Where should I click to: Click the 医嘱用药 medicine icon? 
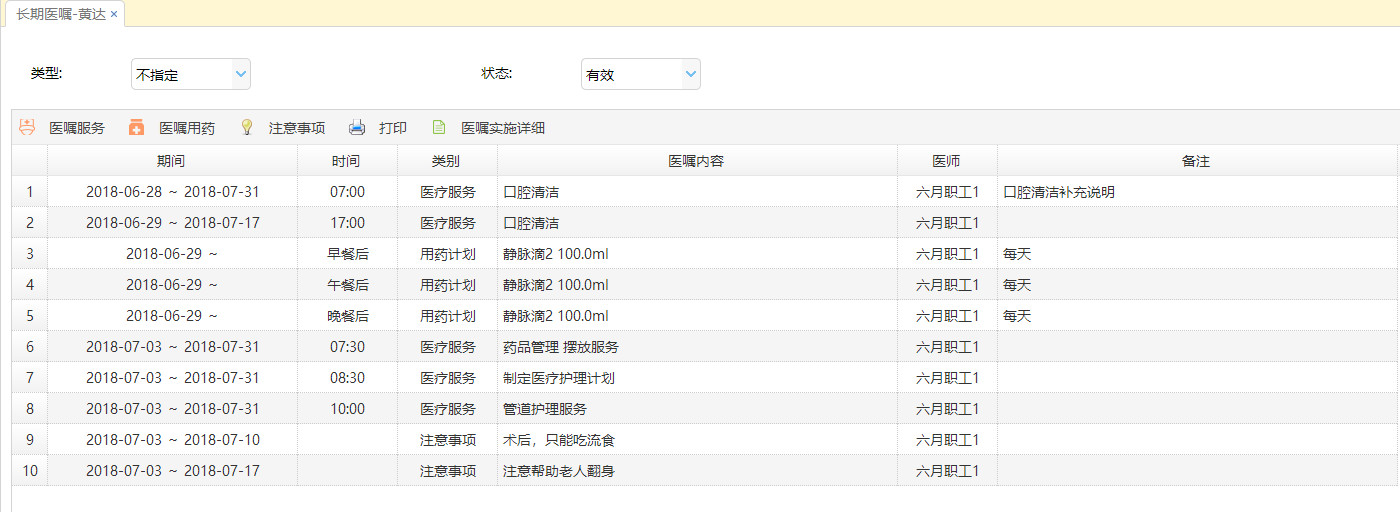(137, 128)
